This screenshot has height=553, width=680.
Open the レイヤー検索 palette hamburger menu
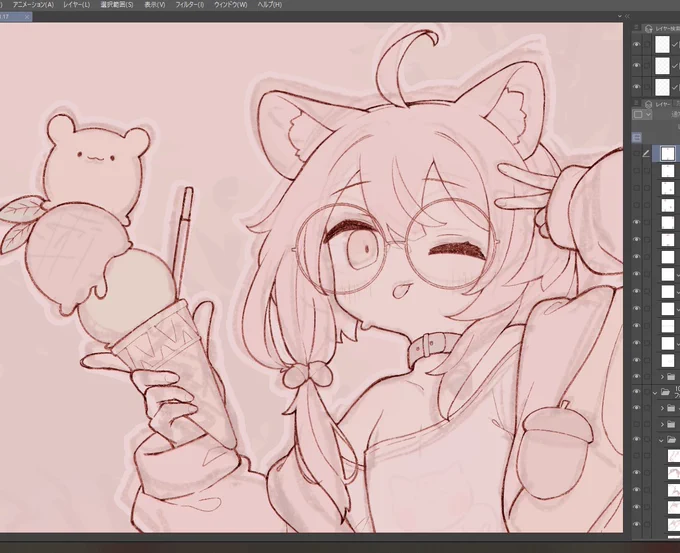(x=636, y=27)
